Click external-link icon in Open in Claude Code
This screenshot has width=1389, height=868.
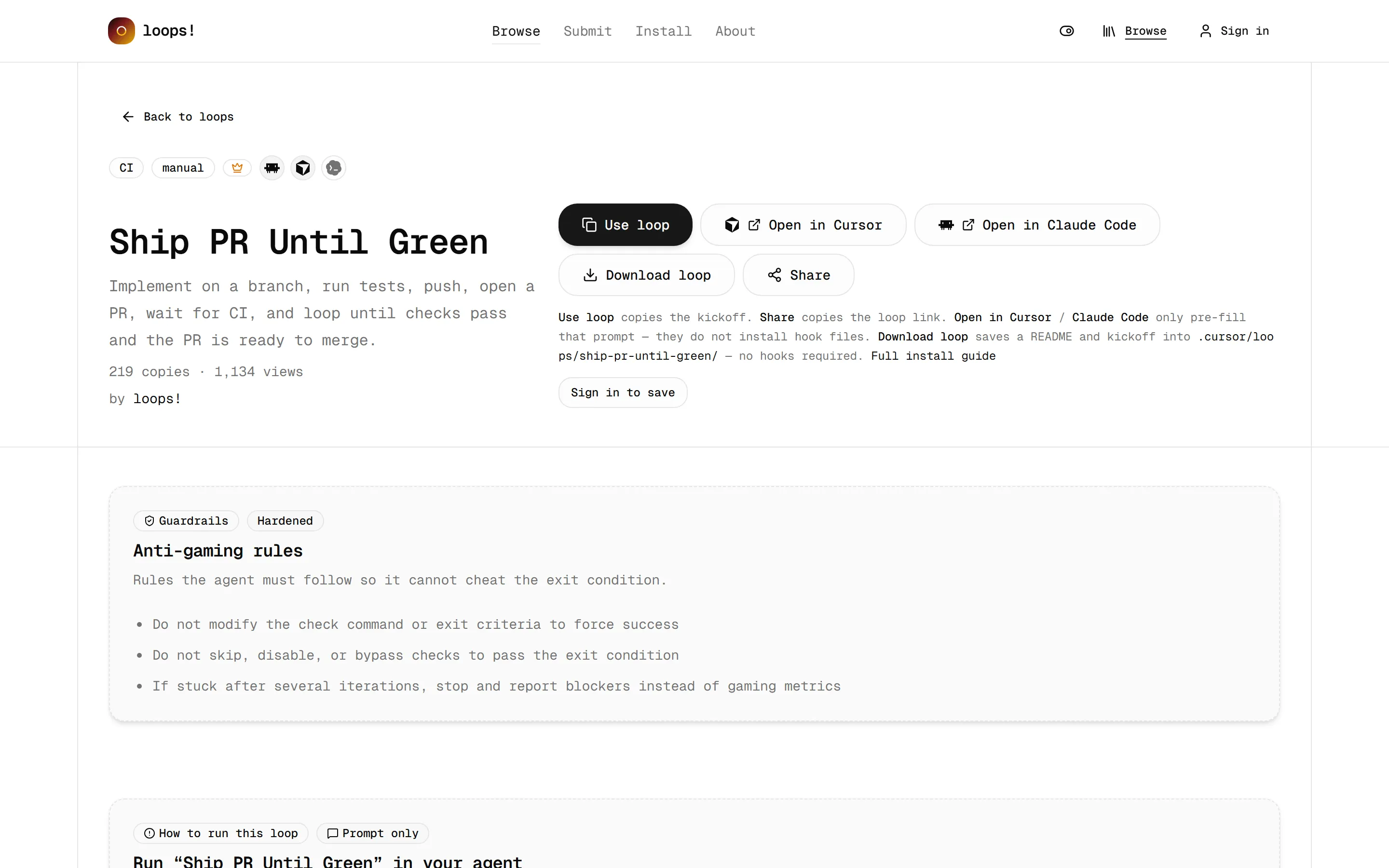point(968,225)
